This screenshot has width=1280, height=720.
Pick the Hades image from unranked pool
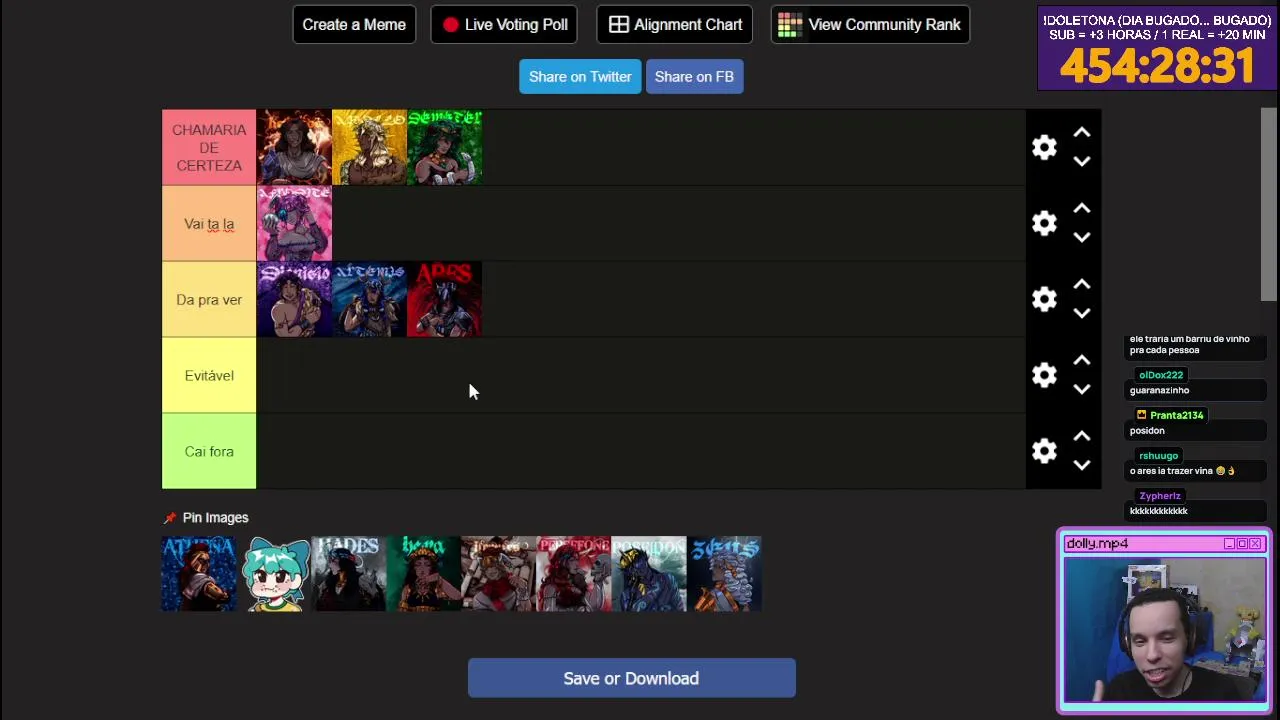click(349, 574)
